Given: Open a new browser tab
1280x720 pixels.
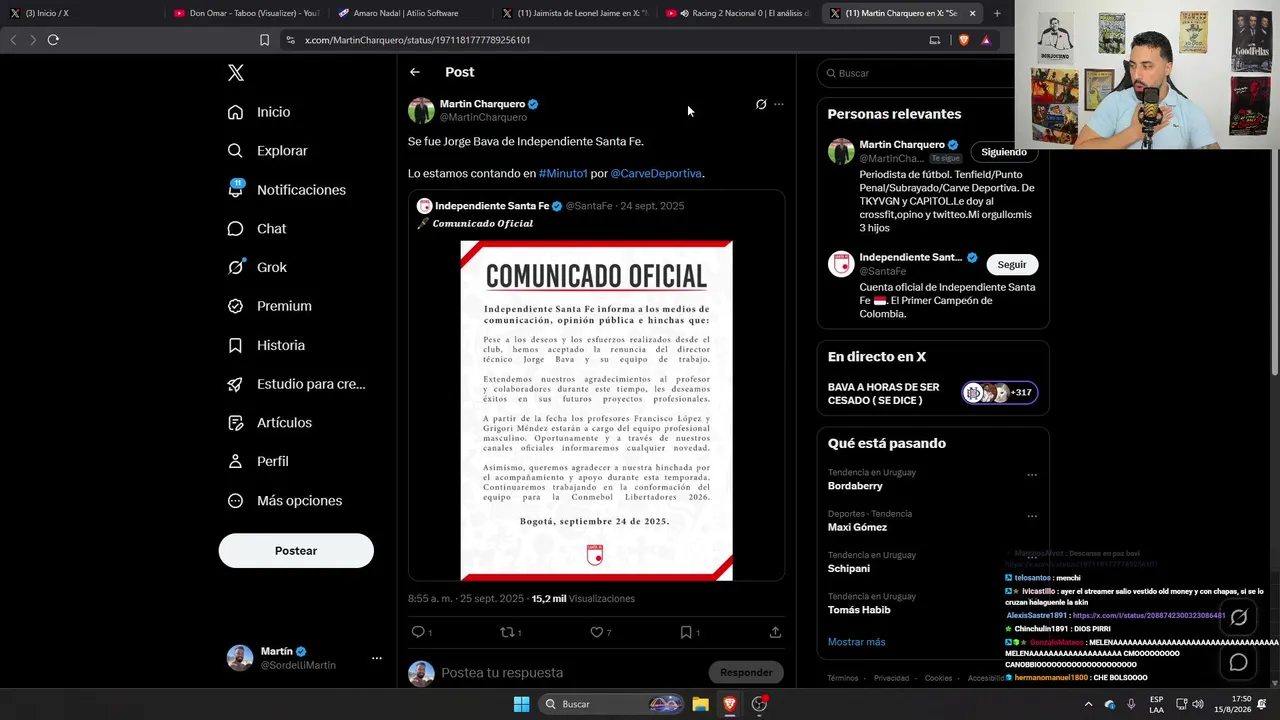Looking at the screenshot, I should tap(997, 13).
